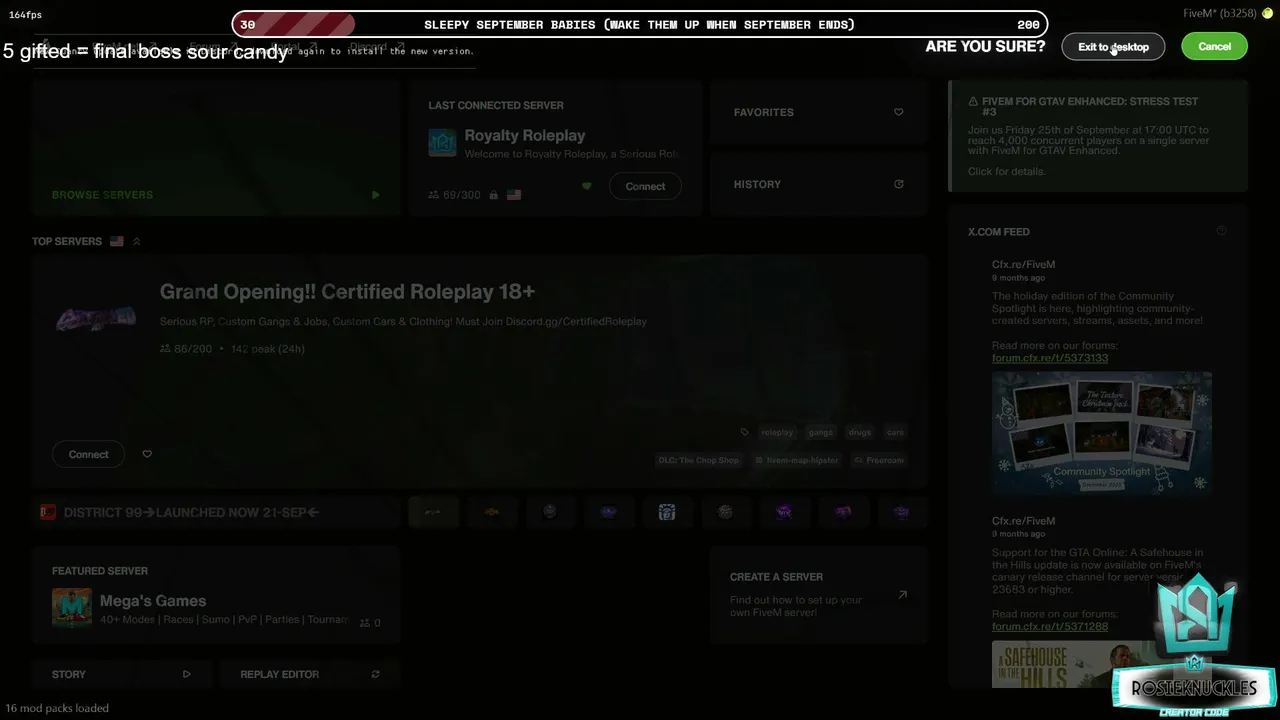Click the warning icon on stress test notice
The image size is (1280, 720).
click(973, 101)
